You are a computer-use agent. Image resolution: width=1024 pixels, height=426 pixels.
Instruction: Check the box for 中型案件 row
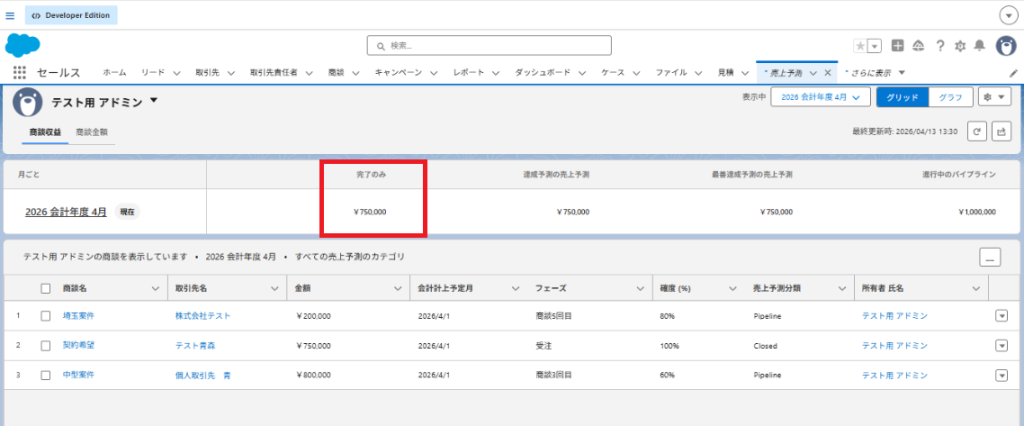(x=46, y=375)
